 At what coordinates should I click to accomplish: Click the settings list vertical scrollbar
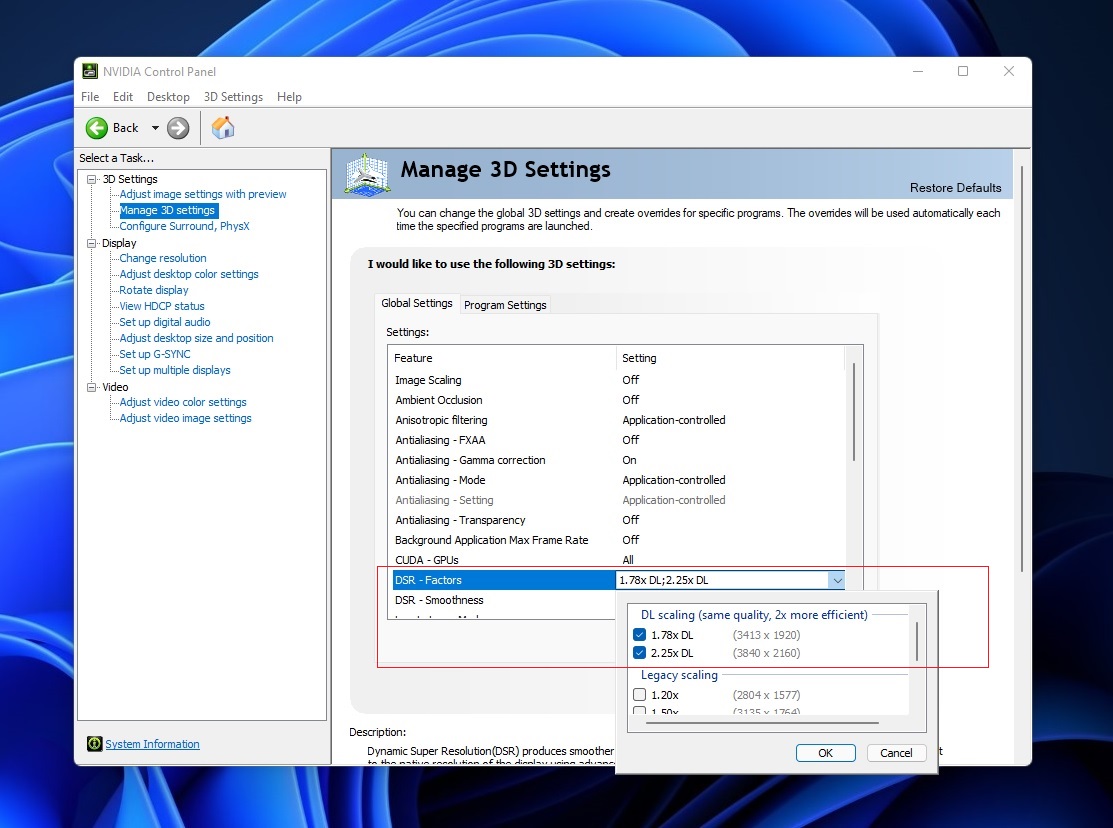pos(854,412)
